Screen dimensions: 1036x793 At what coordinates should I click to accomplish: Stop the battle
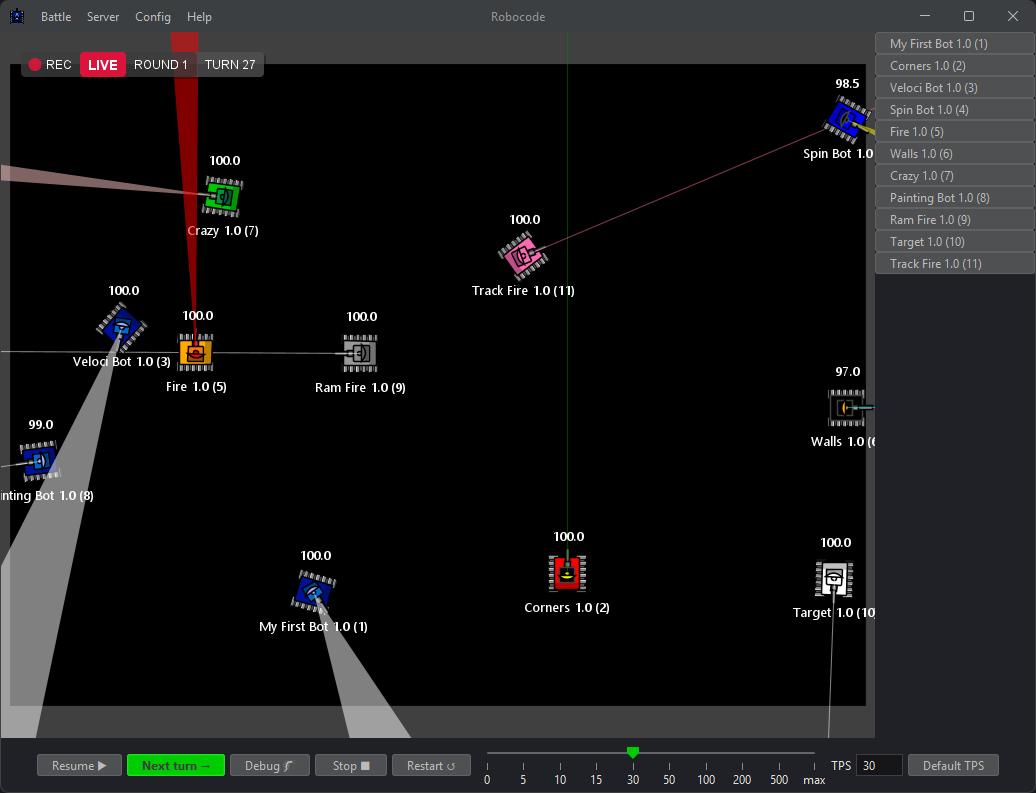(x=351, y=765)
